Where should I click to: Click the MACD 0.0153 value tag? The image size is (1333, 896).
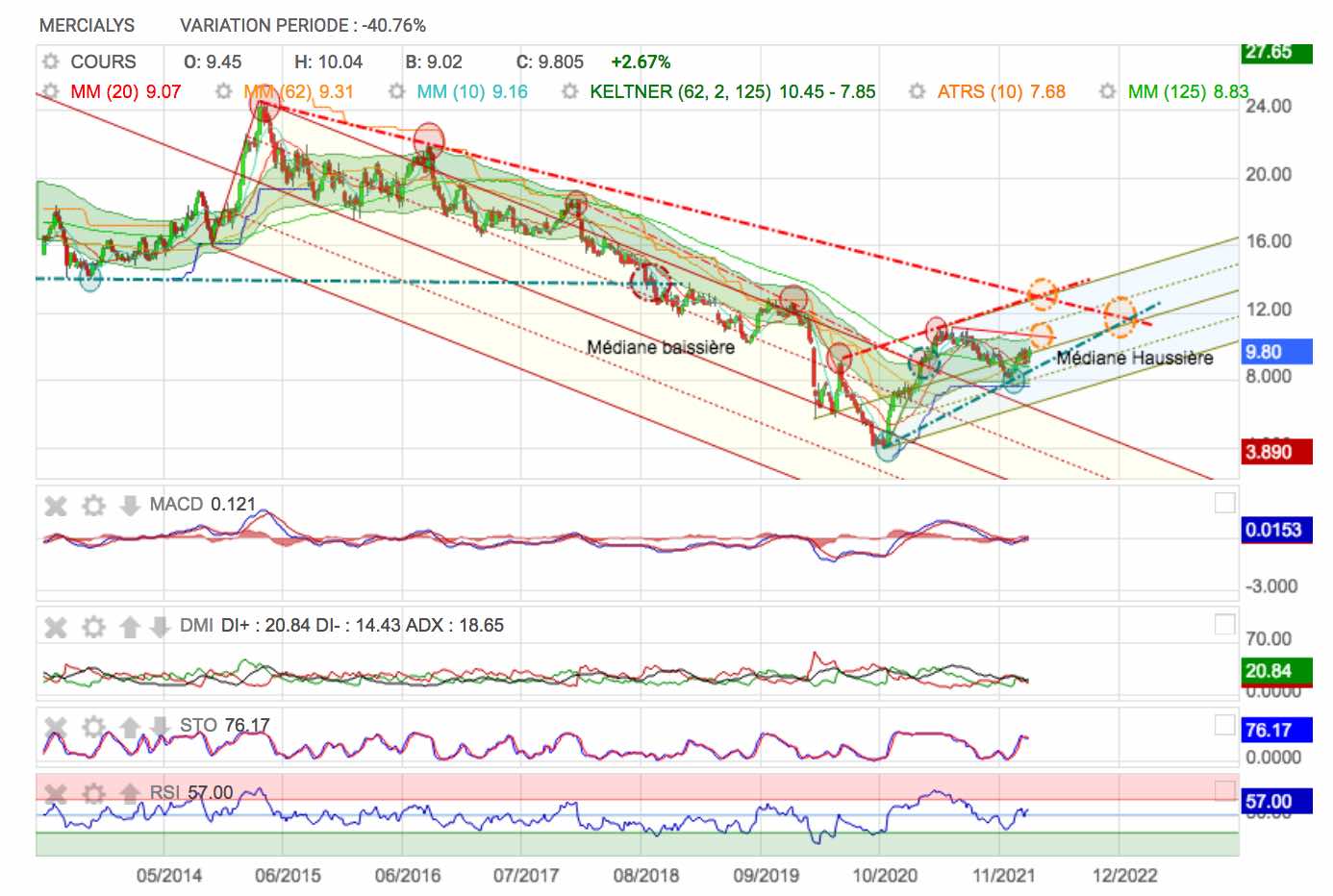pyautogui.click(x=1276, y=530)
